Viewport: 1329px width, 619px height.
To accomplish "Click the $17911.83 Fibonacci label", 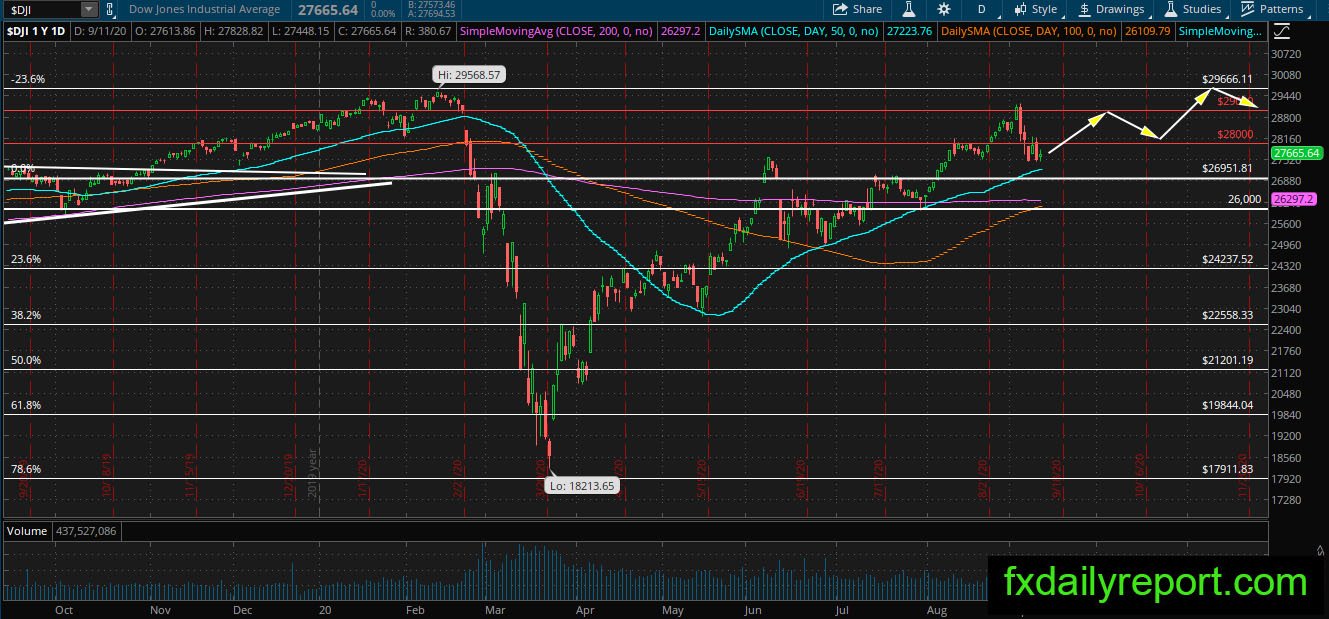I will (1227, 469).
